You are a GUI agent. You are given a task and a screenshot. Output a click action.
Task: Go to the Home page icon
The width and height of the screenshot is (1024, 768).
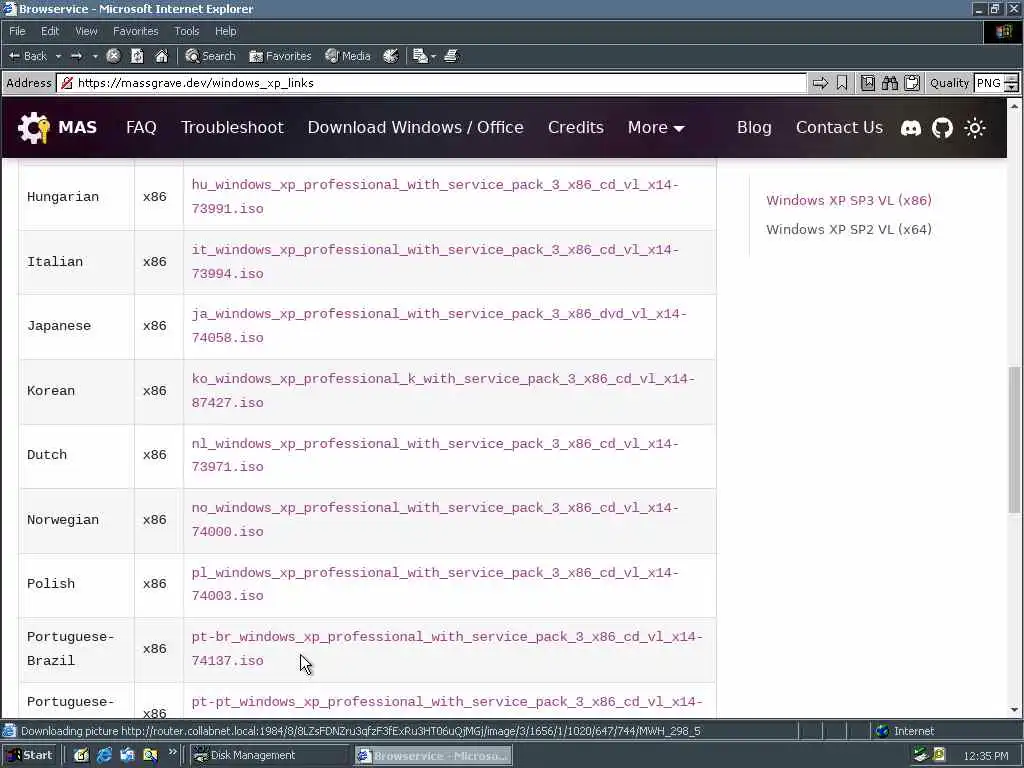(161, 56)
